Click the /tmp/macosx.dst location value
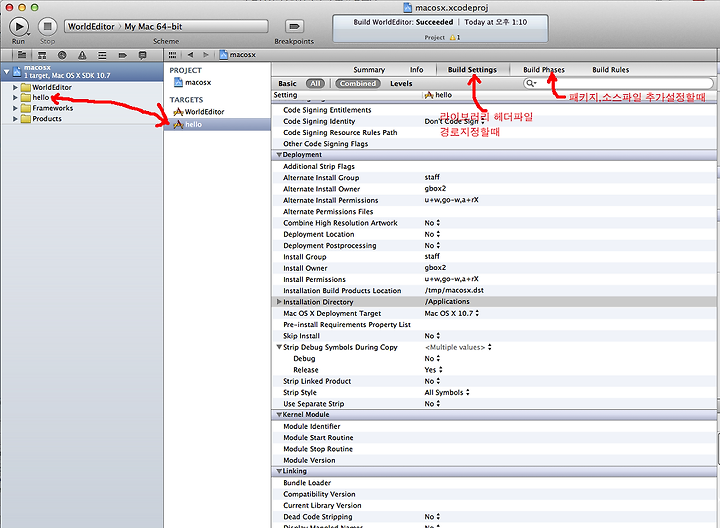 [454, 290]
